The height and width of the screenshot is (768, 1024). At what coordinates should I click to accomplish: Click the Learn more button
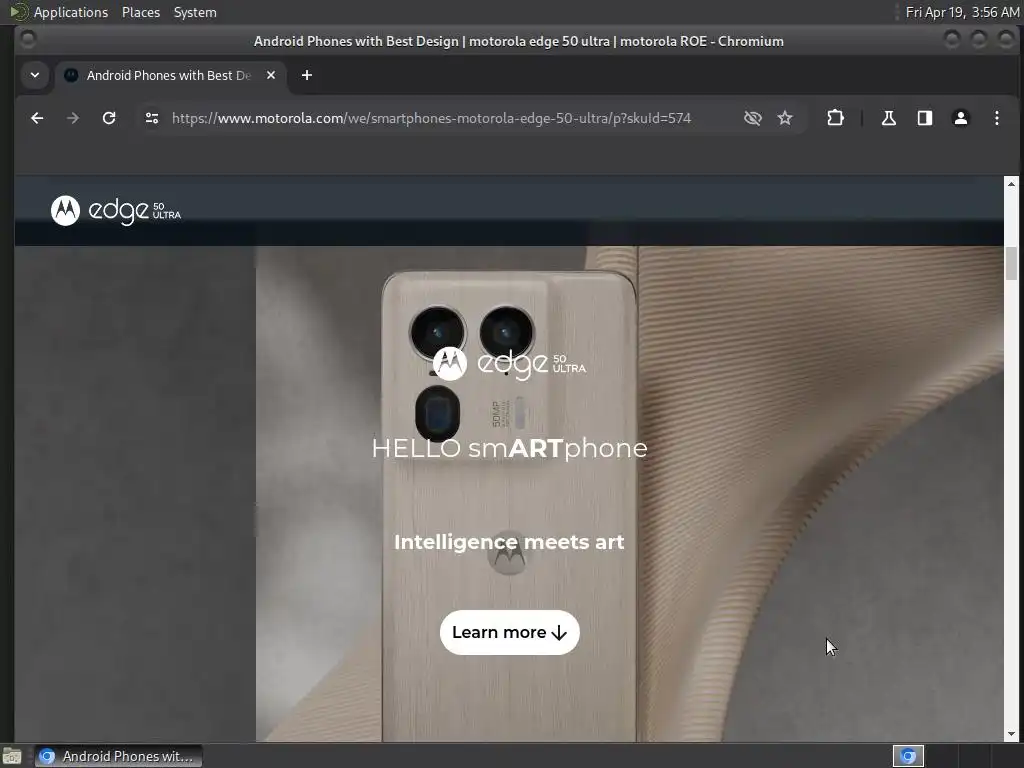pos(509,632)
